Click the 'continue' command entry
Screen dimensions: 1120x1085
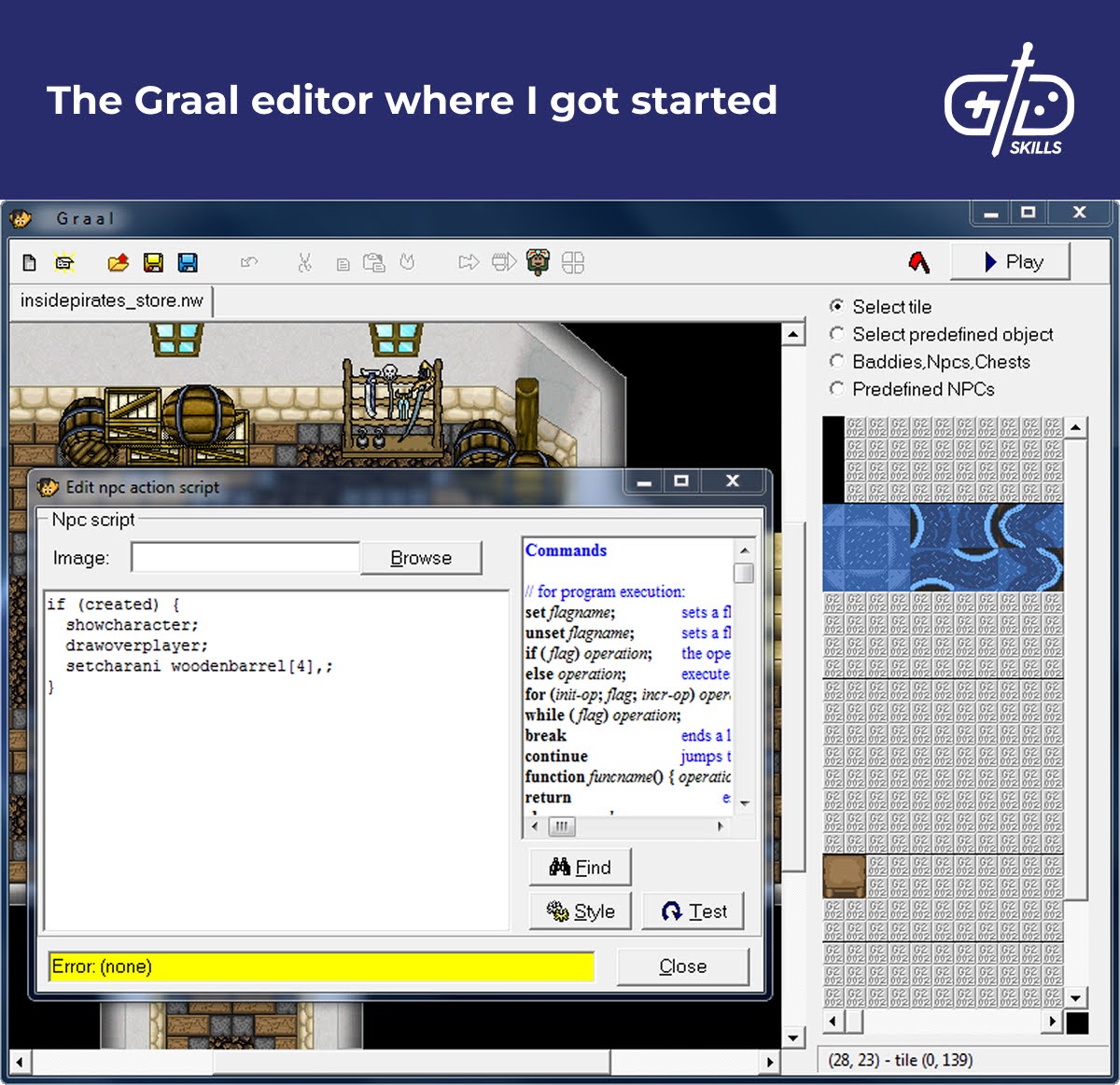556,757
